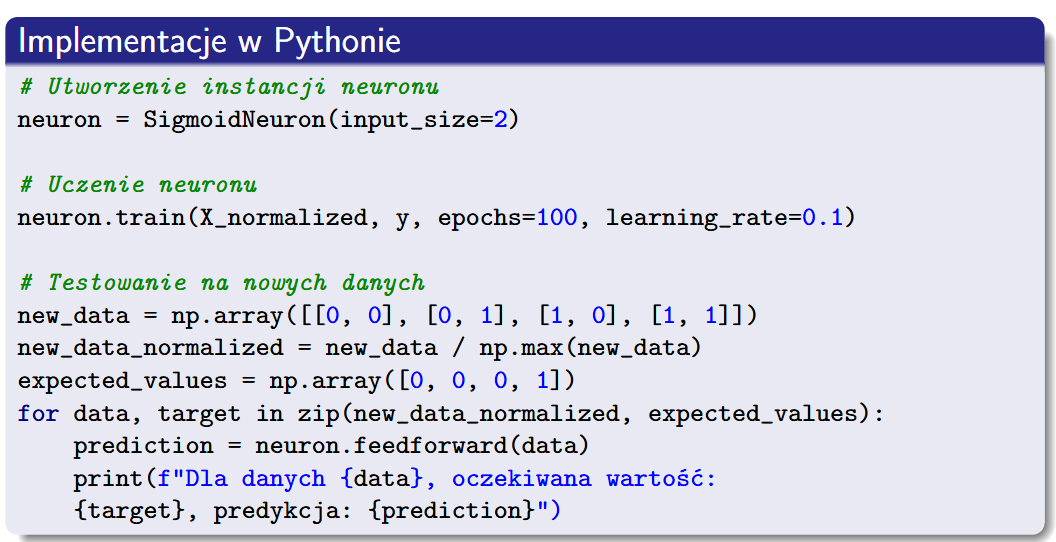Click the 'new_data_normalized' assignment variable

150,348
